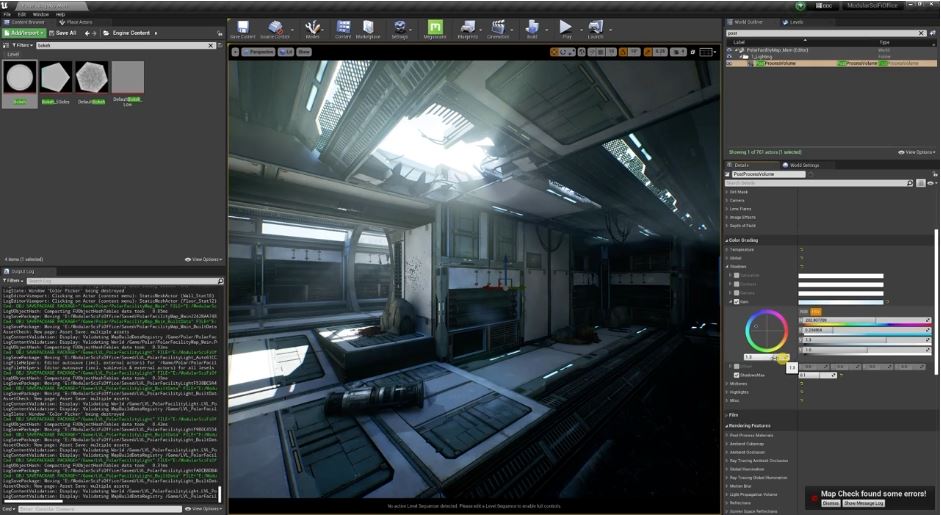Viewport: 941px width, 515px height.
Task: Click the Add/Import button
Action: tap(23, 33)
